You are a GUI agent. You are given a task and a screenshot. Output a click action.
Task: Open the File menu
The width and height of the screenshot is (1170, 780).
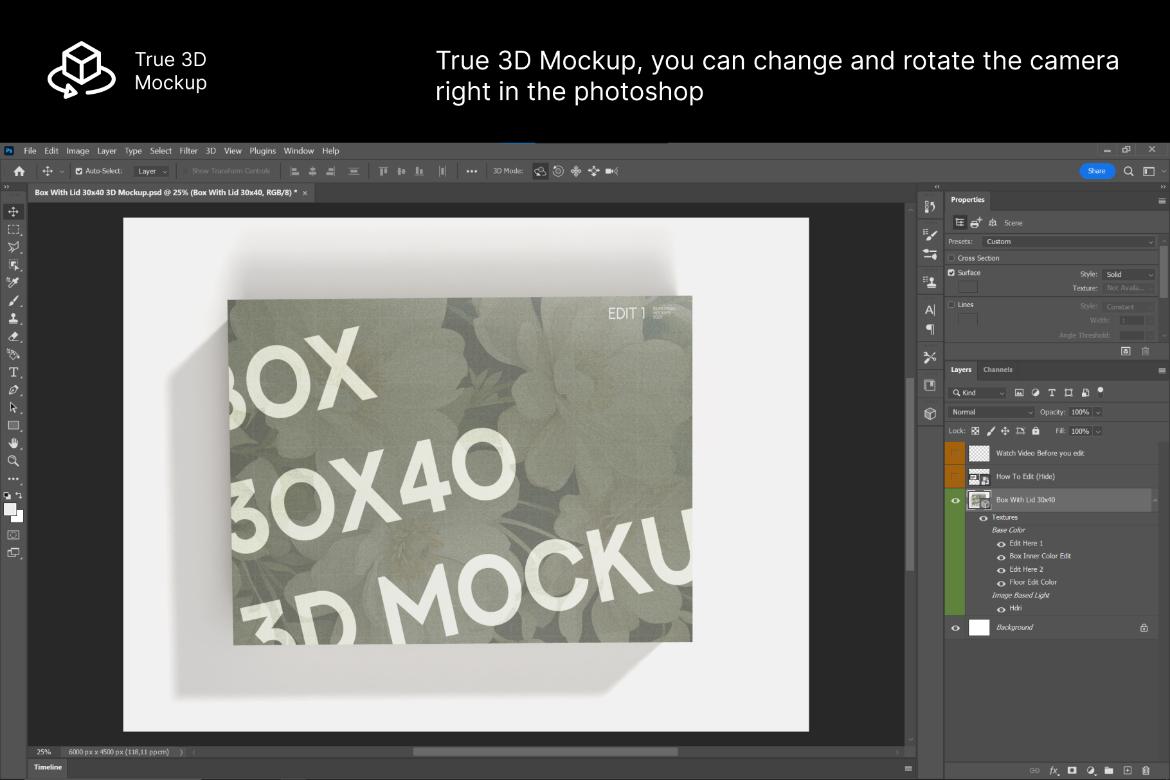[30, 151]
